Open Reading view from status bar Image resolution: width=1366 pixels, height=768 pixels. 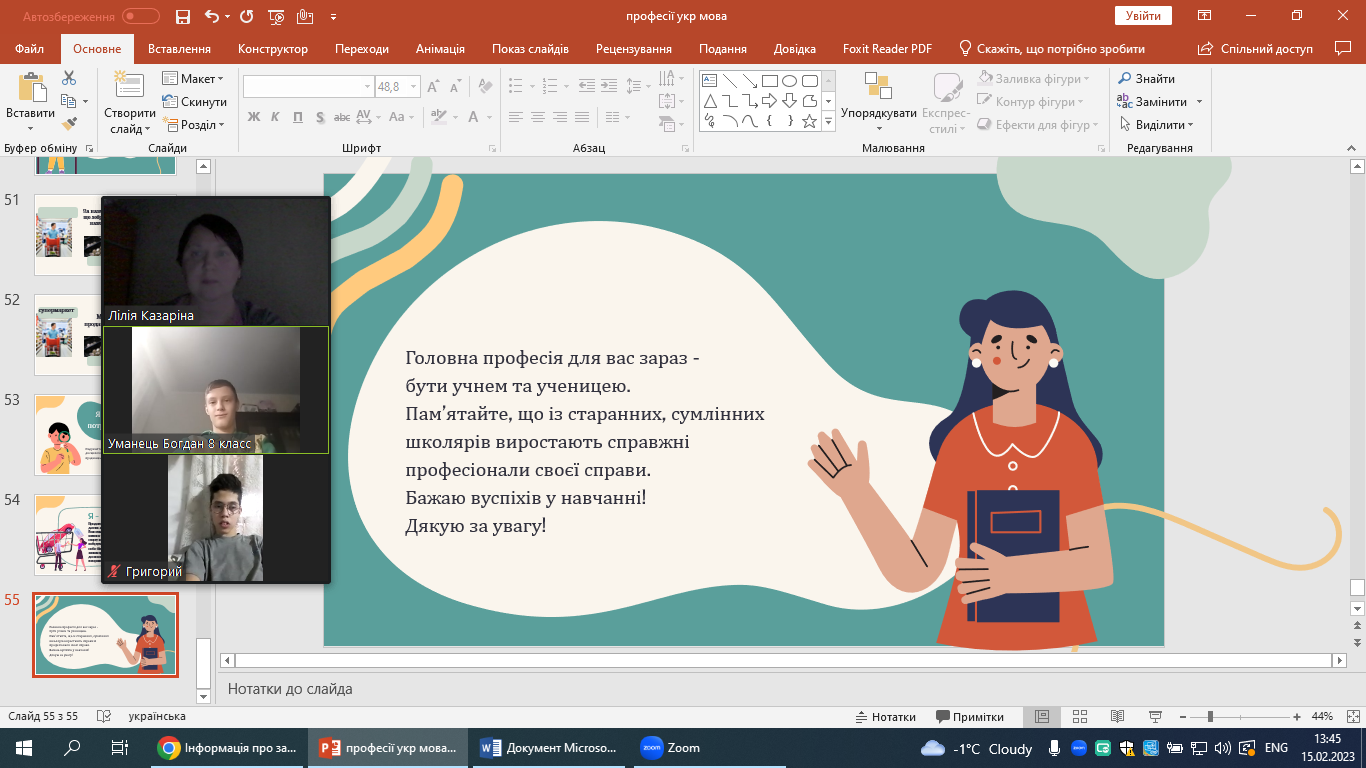tap(1117, 717)
